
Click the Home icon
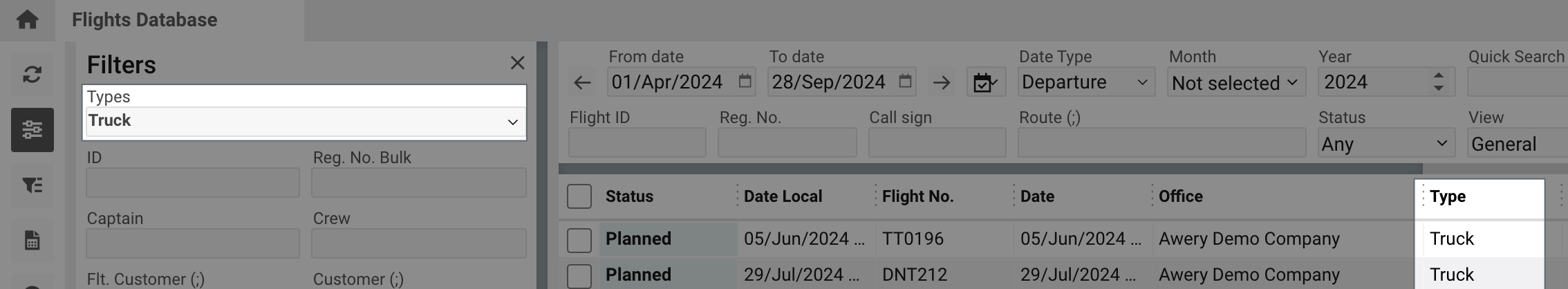[27, 19]
